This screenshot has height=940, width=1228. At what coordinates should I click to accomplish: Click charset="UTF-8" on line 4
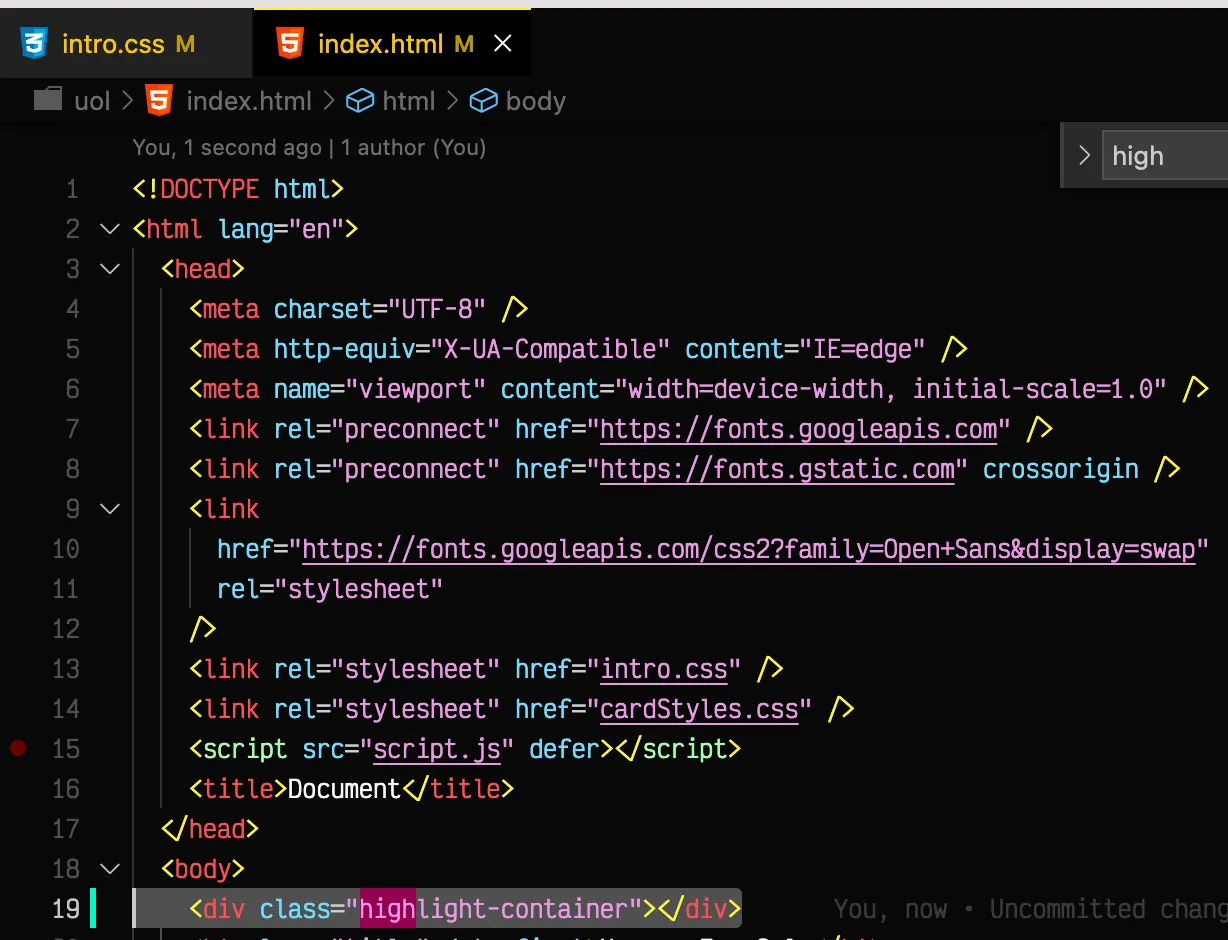[x=380, y=309]
